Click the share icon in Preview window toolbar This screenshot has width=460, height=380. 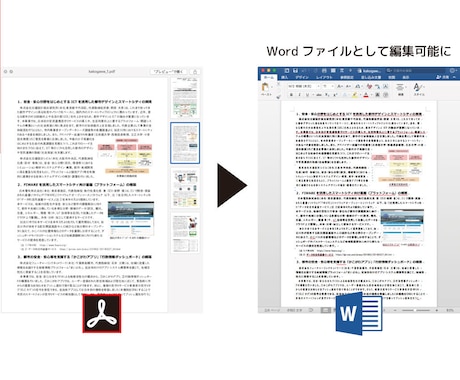pos(195,72)
